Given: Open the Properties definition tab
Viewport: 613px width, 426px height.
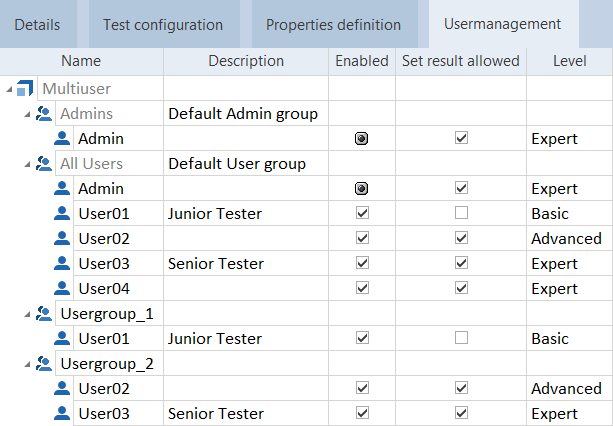Looking at the screenshot, I should [333, 24].
